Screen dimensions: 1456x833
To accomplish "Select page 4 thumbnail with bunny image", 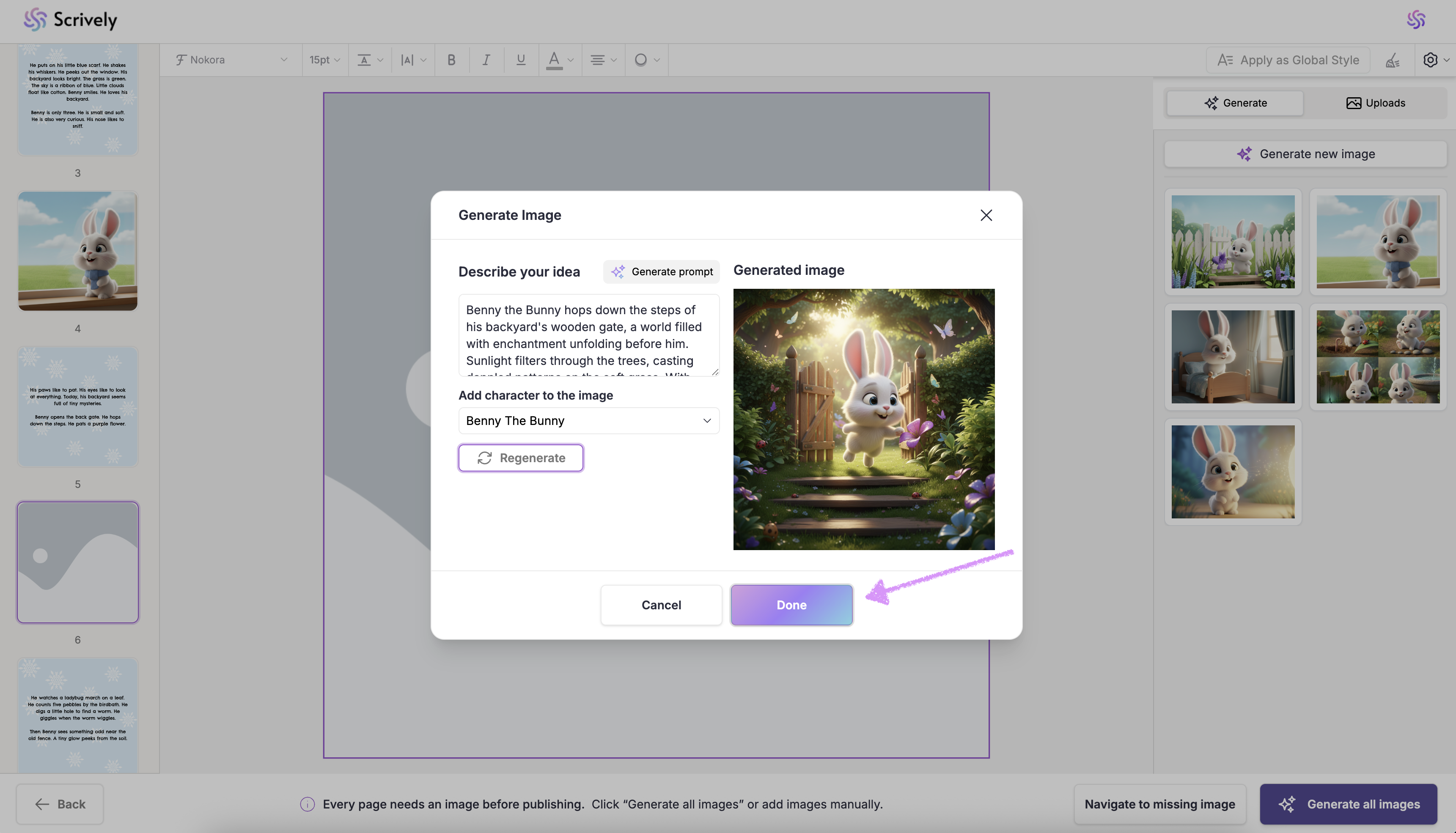I will click(x=78, y=251).
